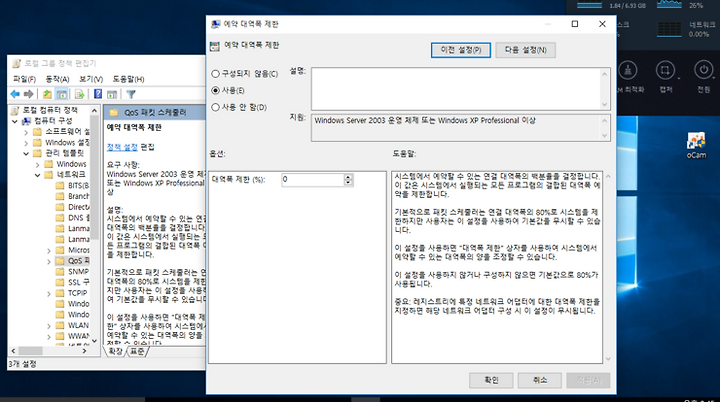Click the Filter funnel toolbar icon

point(131,94)
